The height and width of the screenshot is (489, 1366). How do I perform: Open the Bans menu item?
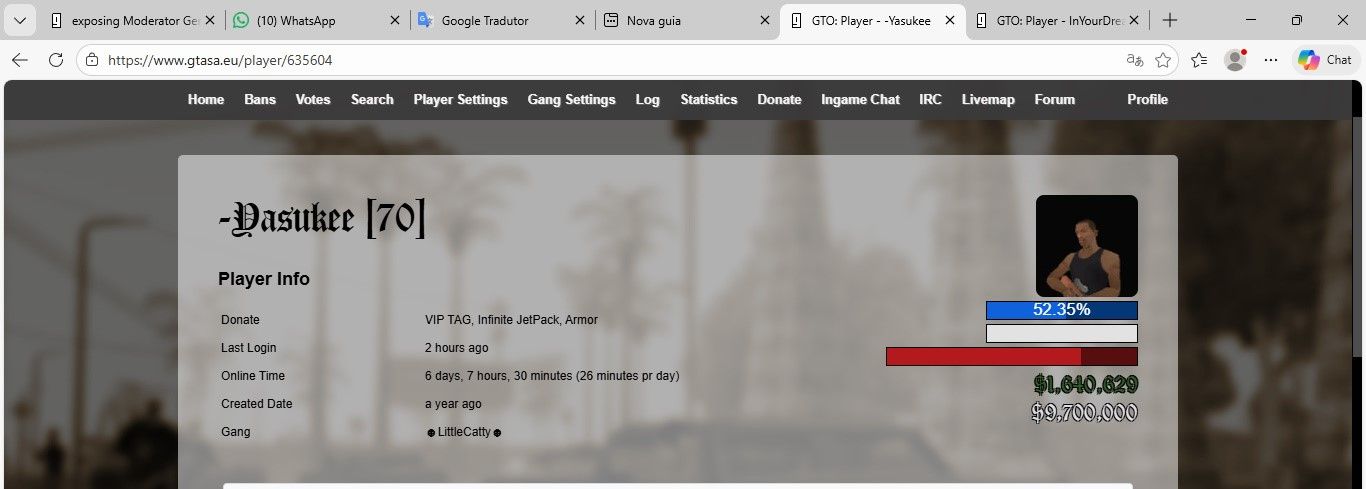click(x=260, y=99)
